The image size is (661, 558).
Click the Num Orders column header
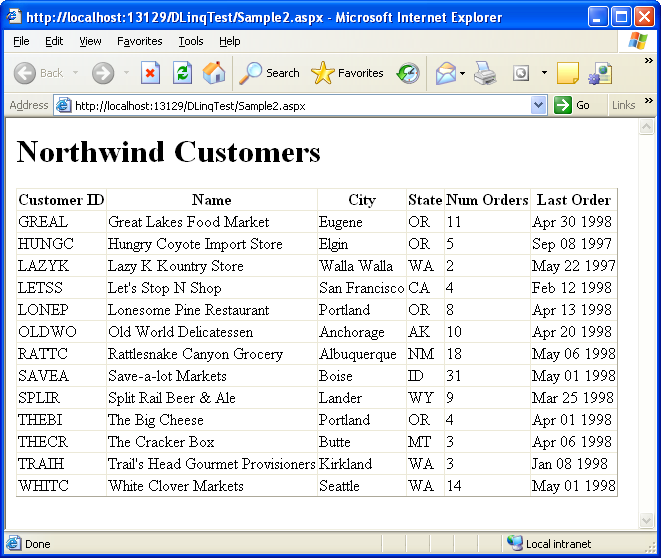point(487,200)
